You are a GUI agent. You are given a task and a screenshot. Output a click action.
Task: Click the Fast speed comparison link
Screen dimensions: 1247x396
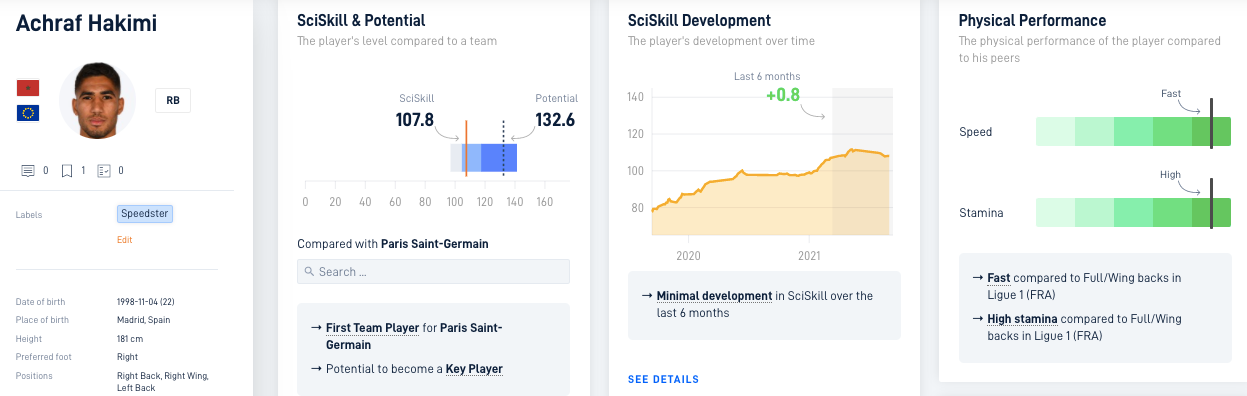[998, 277]
